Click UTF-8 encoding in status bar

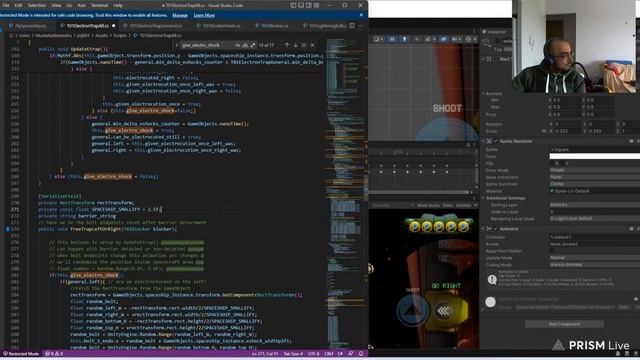(x=313, y=354)
